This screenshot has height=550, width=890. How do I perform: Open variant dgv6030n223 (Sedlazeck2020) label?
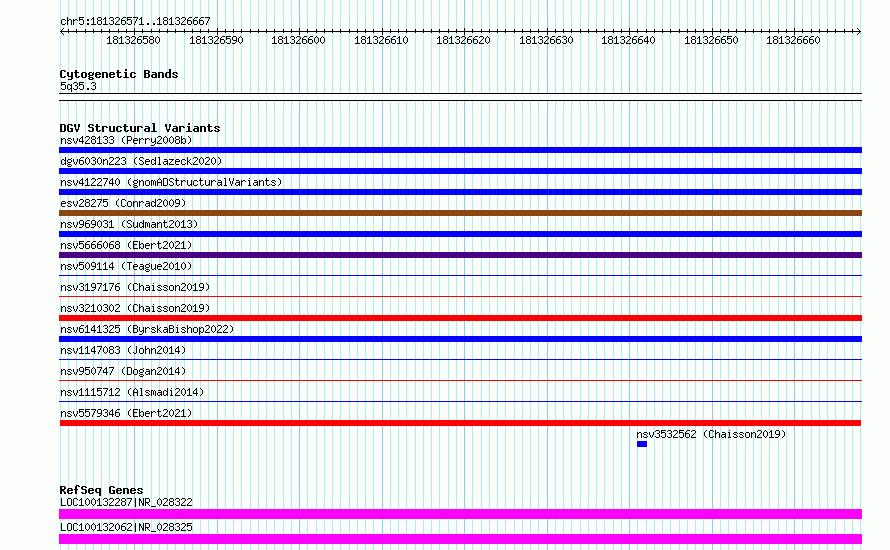141,161
